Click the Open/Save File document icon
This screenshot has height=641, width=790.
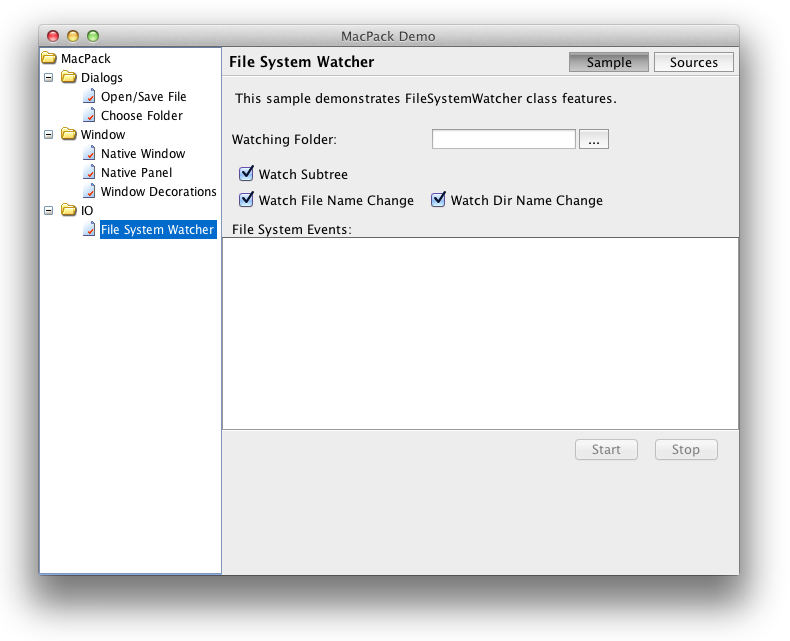pyautogui.click(x=89, y=96)
